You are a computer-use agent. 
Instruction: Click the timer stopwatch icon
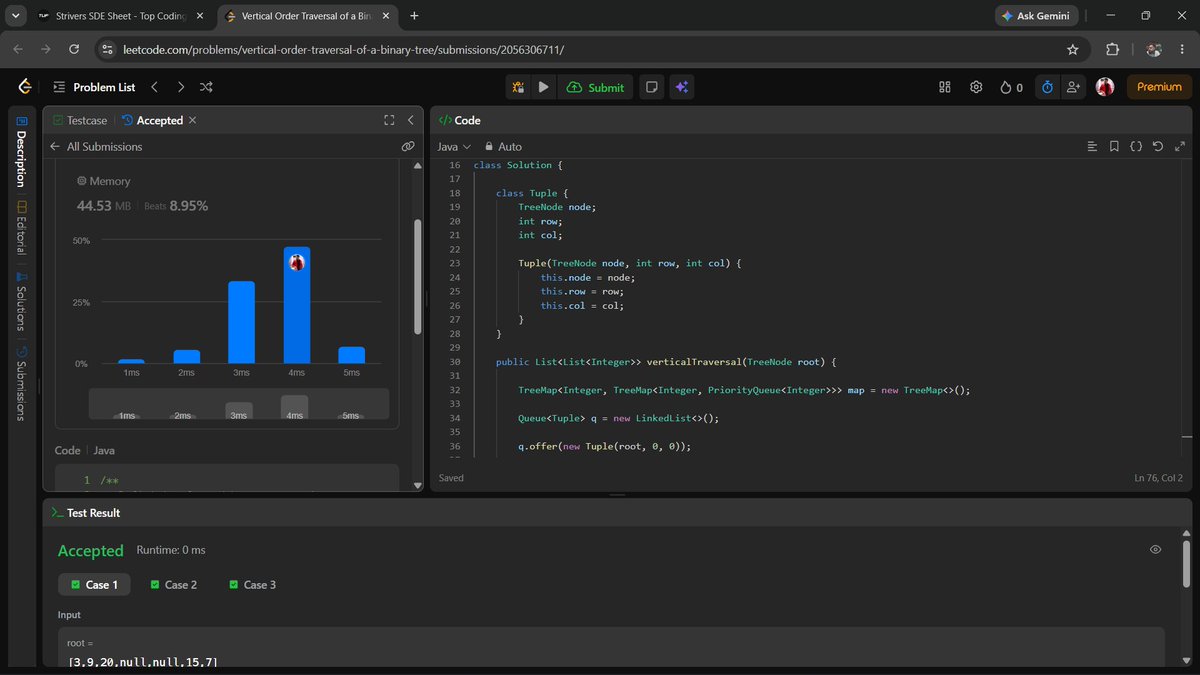[1047, 87]
